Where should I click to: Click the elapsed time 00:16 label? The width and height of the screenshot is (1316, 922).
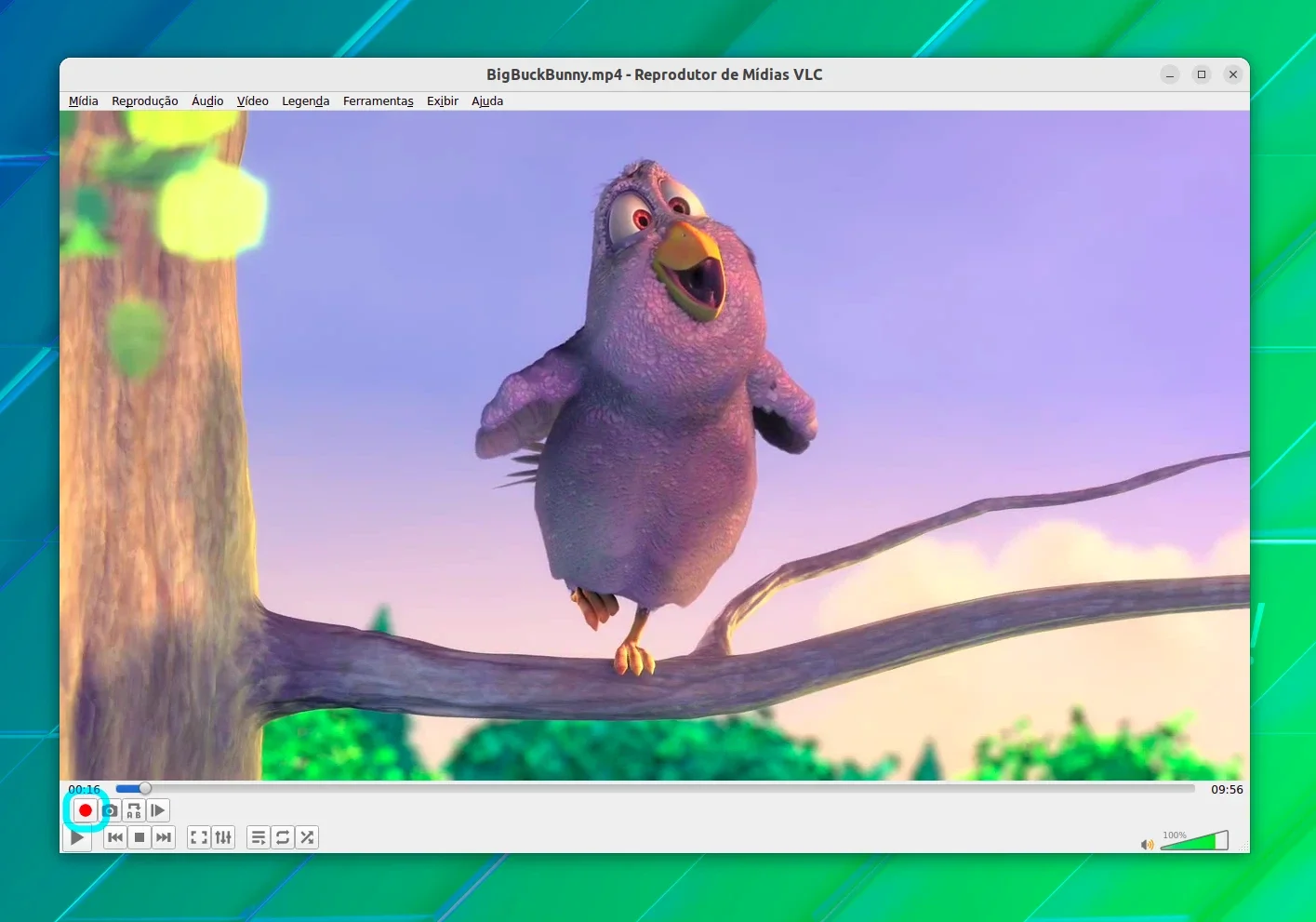click(x=84, y=789)
